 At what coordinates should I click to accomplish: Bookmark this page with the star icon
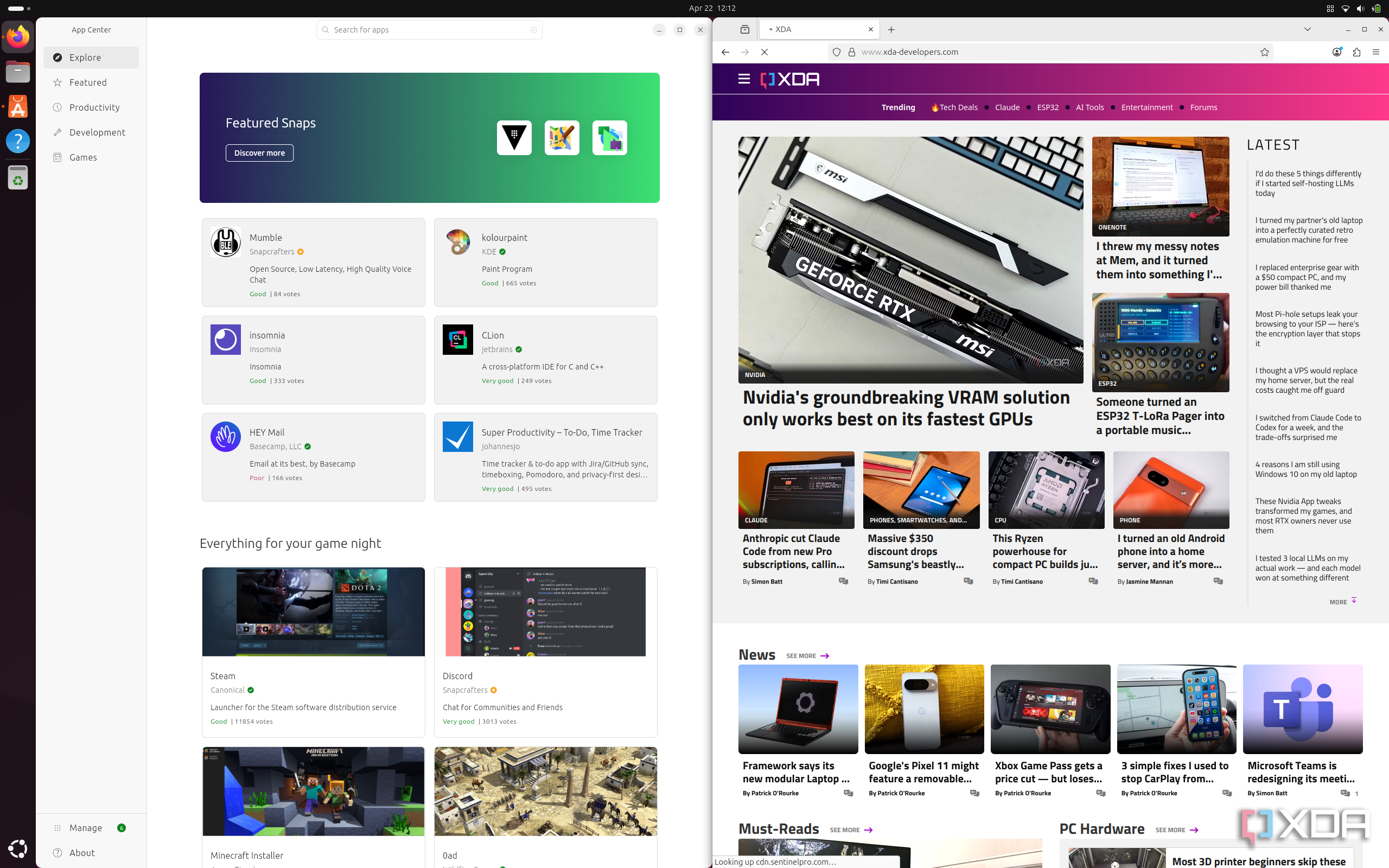click(1264, 52)
